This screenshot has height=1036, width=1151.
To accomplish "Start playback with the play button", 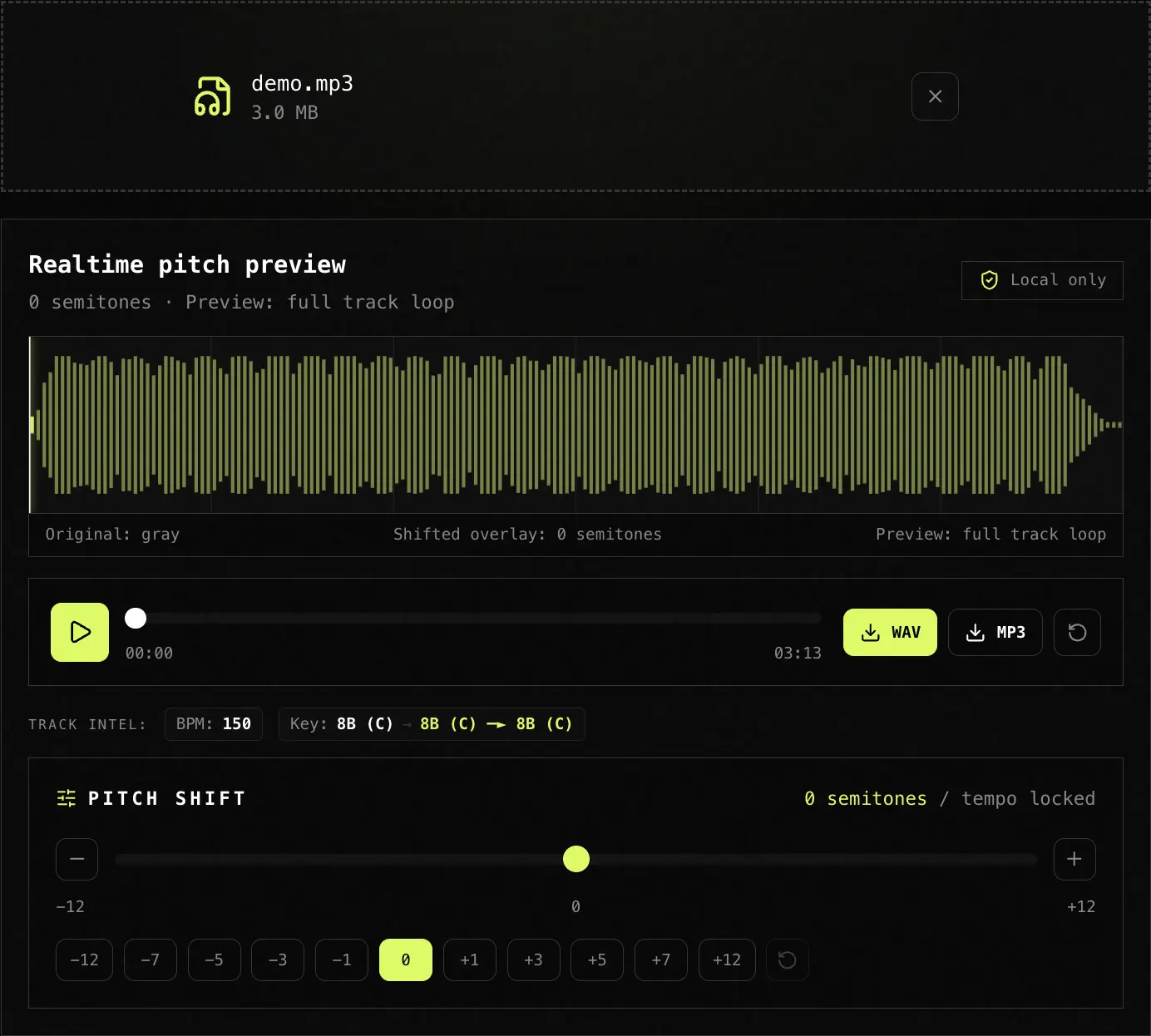I will 80,632.
